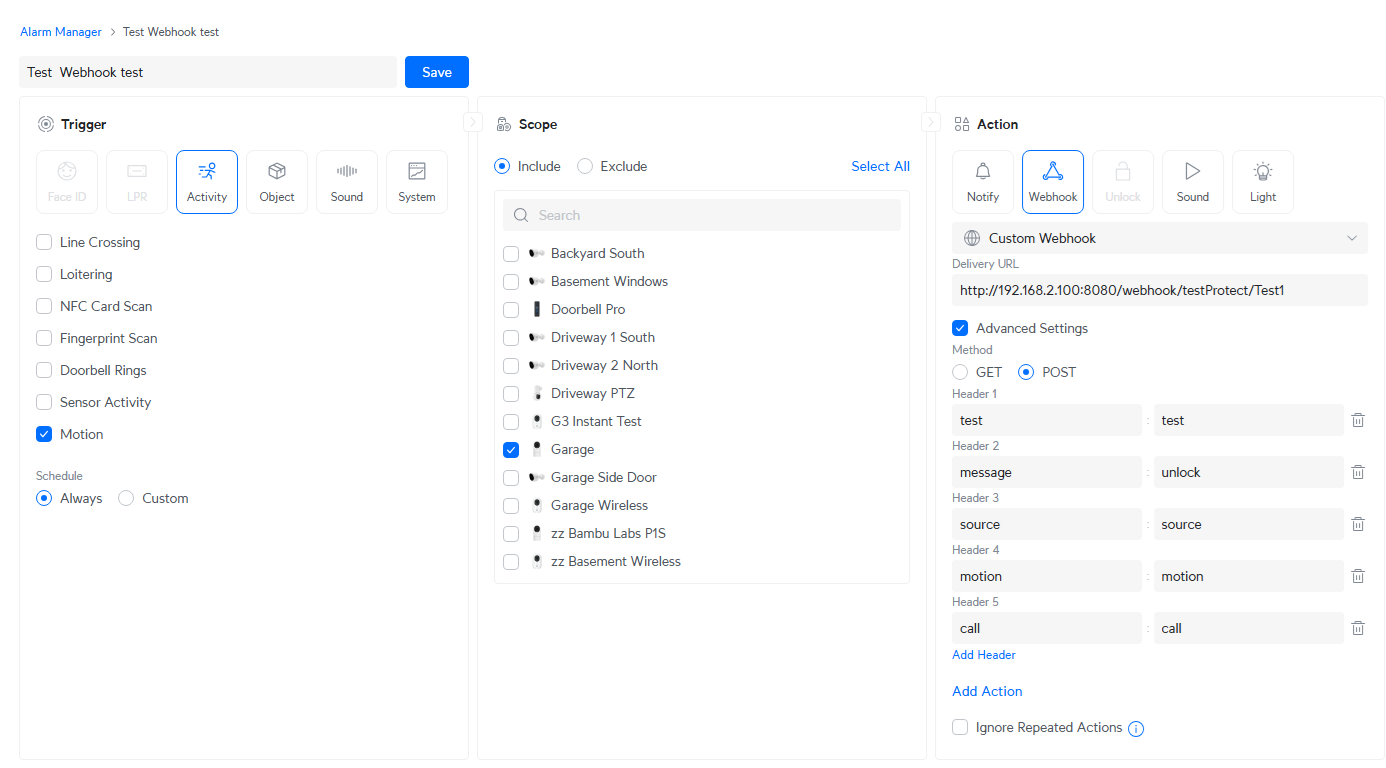Open the Custom Webhook dropdown
The image size is (1386, 768).
click(x=1160, y=238)
